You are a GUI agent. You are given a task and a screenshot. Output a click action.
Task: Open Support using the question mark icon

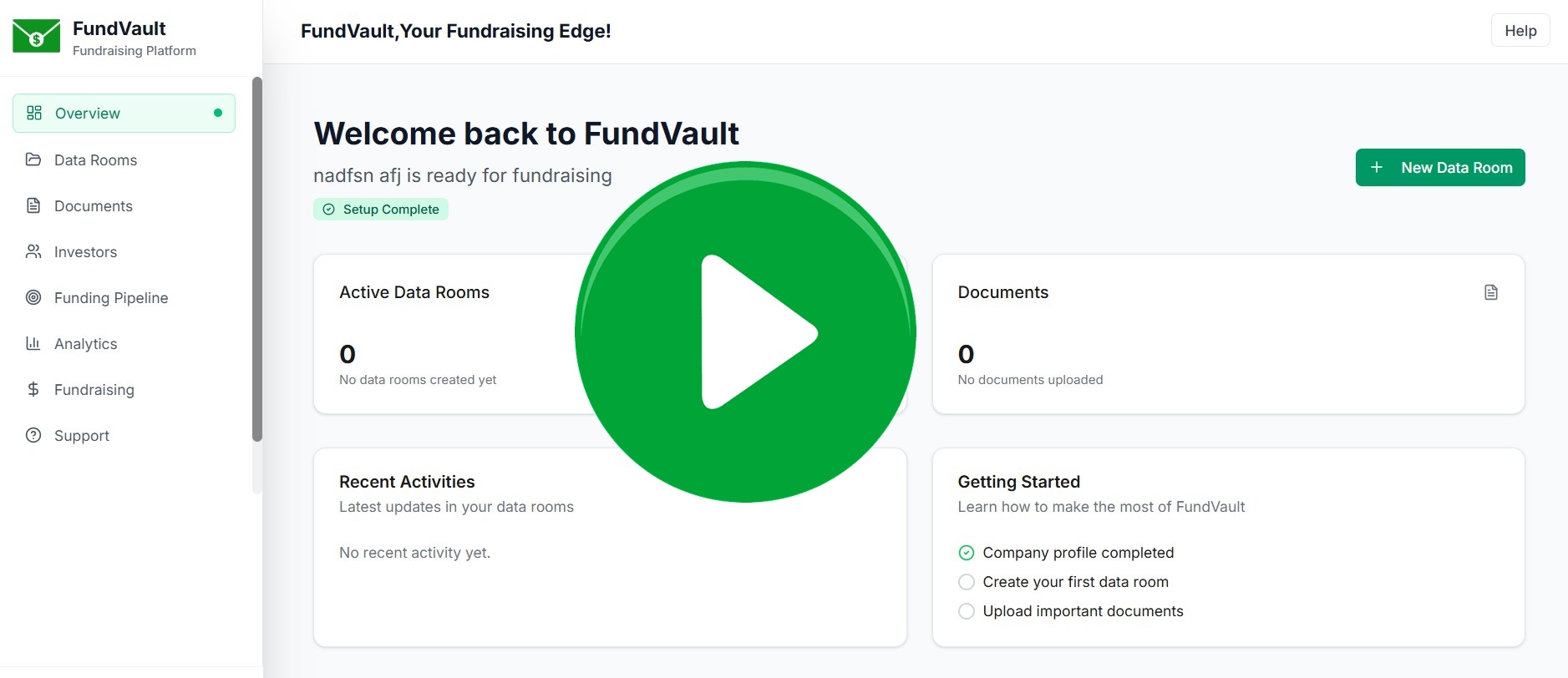tap(33, 435)
